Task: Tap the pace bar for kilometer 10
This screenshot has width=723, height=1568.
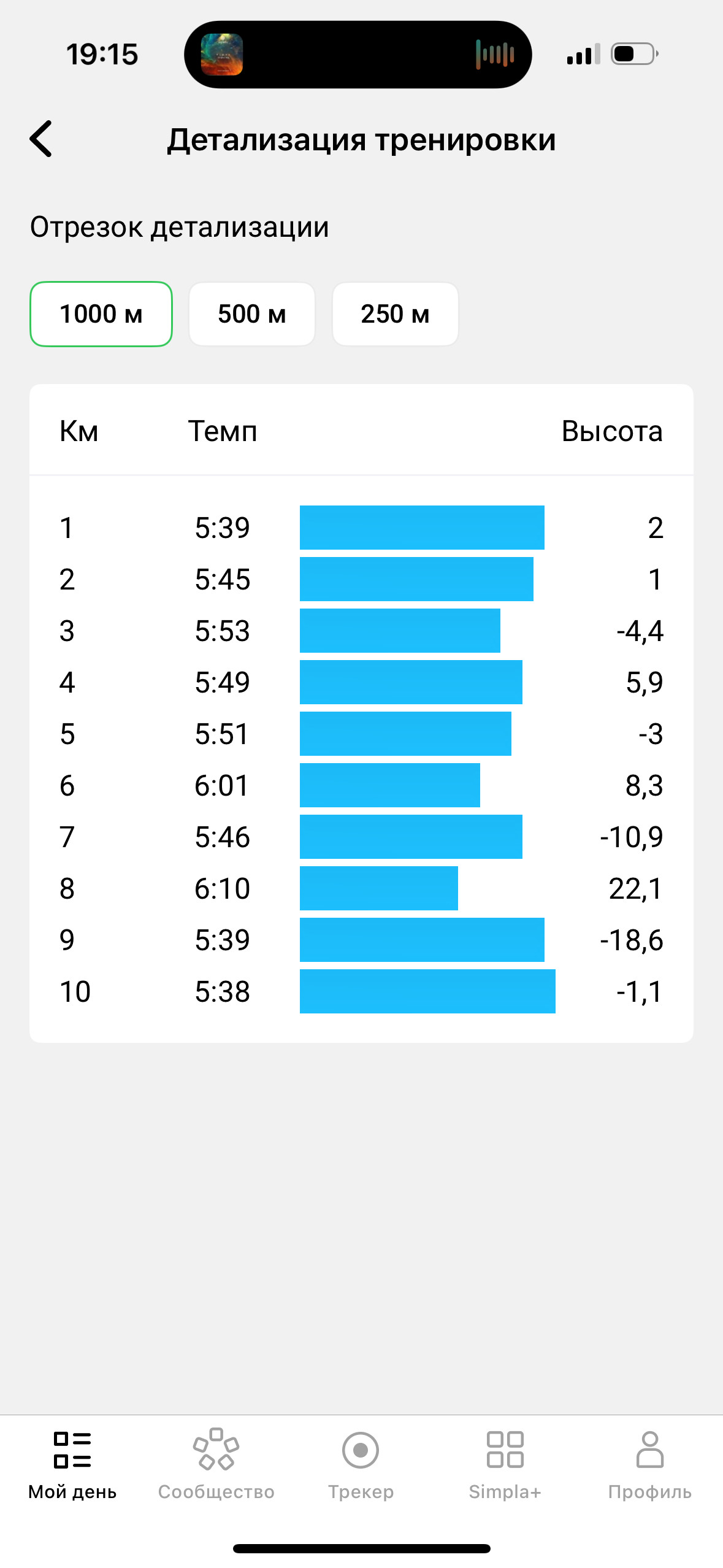Action: click(427, 991)
